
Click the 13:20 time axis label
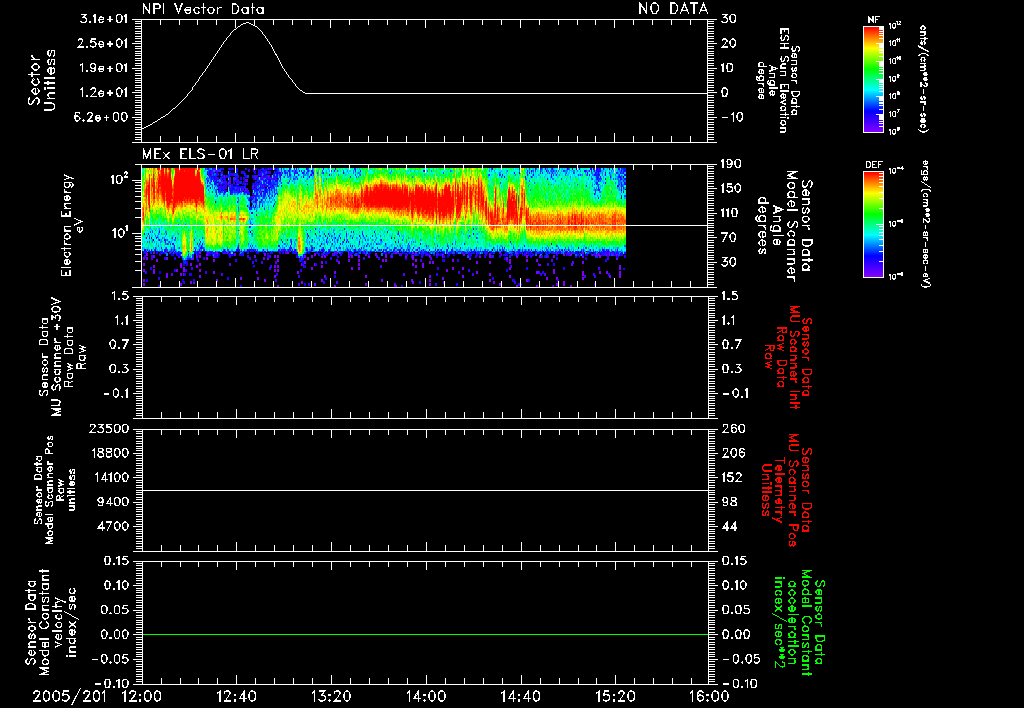point(331,696)
